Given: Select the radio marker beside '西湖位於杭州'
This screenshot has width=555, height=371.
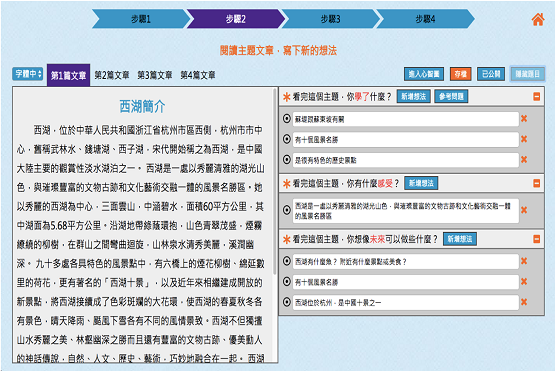Looking at the screenshot, I should pos(287,302).
